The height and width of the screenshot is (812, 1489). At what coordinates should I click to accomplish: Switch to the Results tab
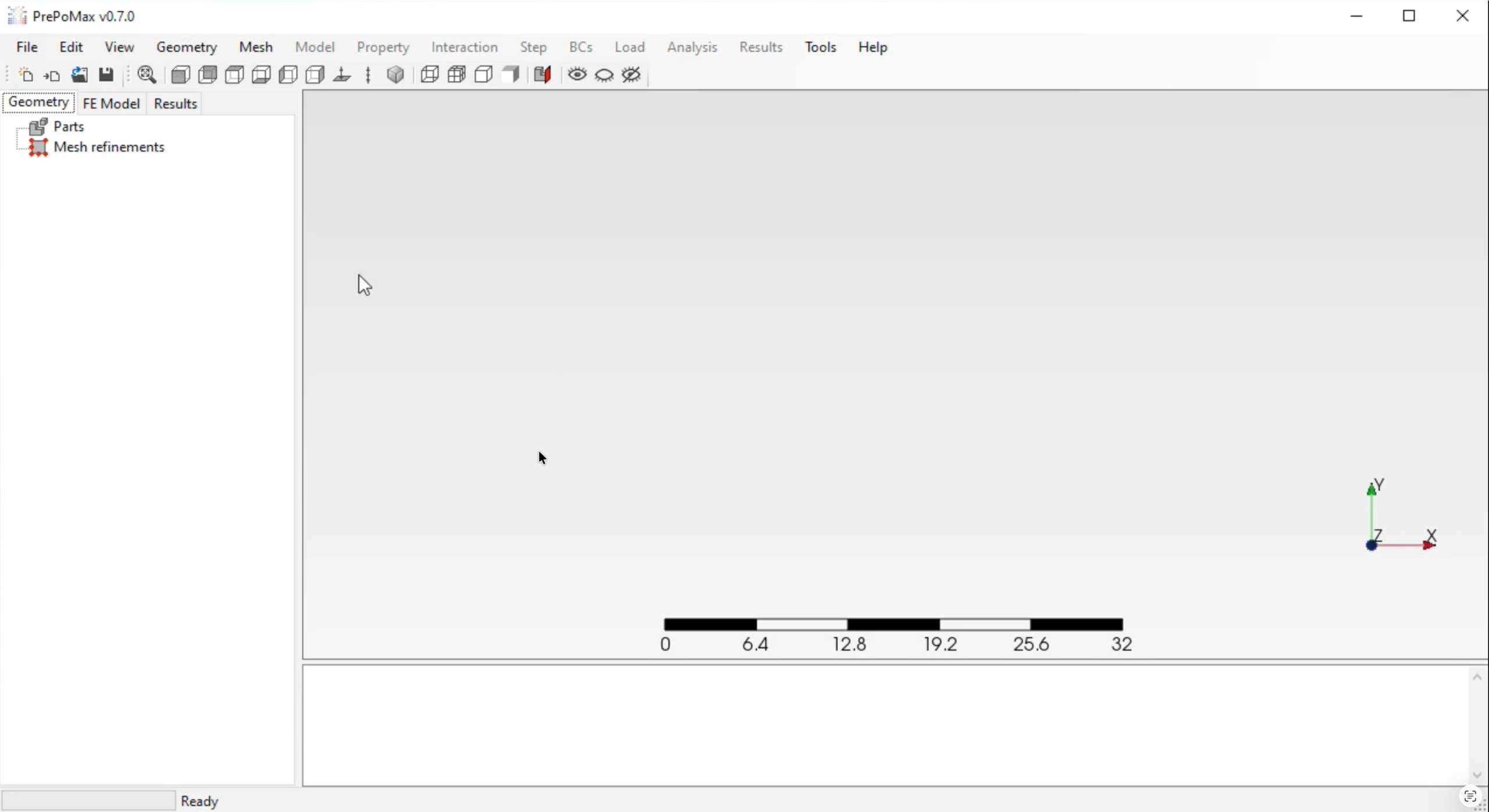click(175, 104)
